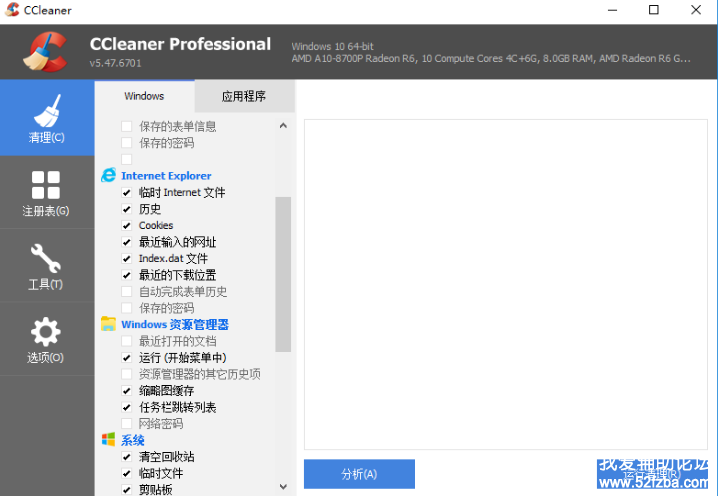Open the Options 选项(O) gear icon

point(45,332)
